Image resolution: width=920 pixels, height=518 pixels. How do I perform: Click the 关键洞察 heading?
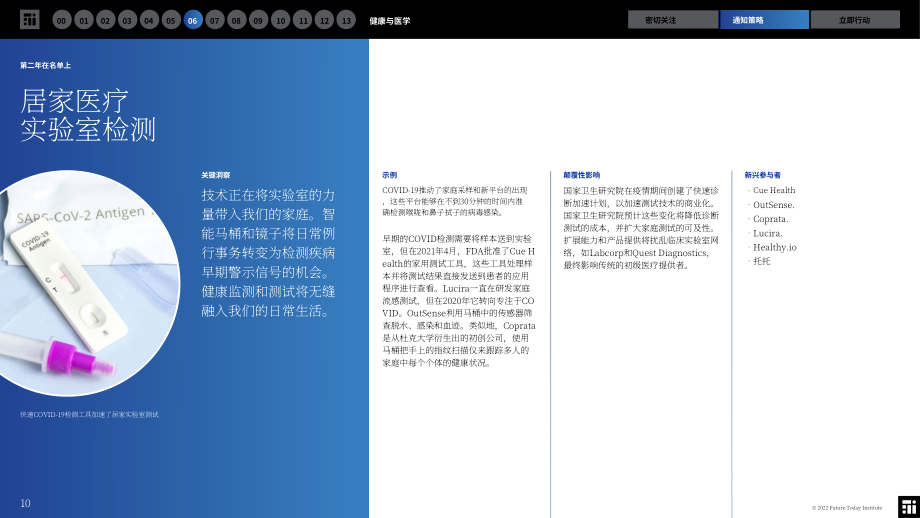216,175
